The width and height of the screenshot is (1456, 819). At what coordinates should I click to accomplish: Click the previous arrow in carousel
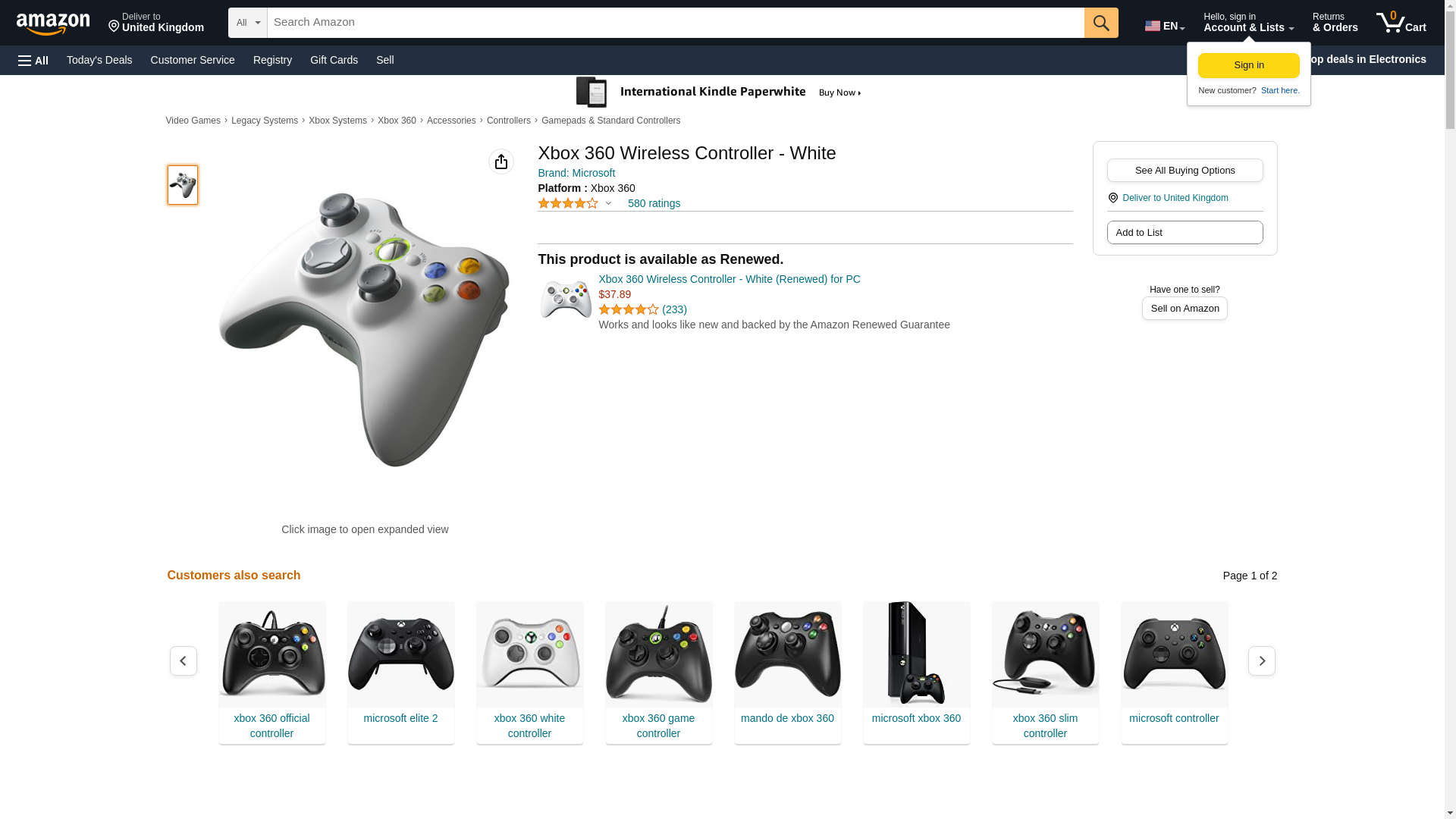(x=184, y=661)
